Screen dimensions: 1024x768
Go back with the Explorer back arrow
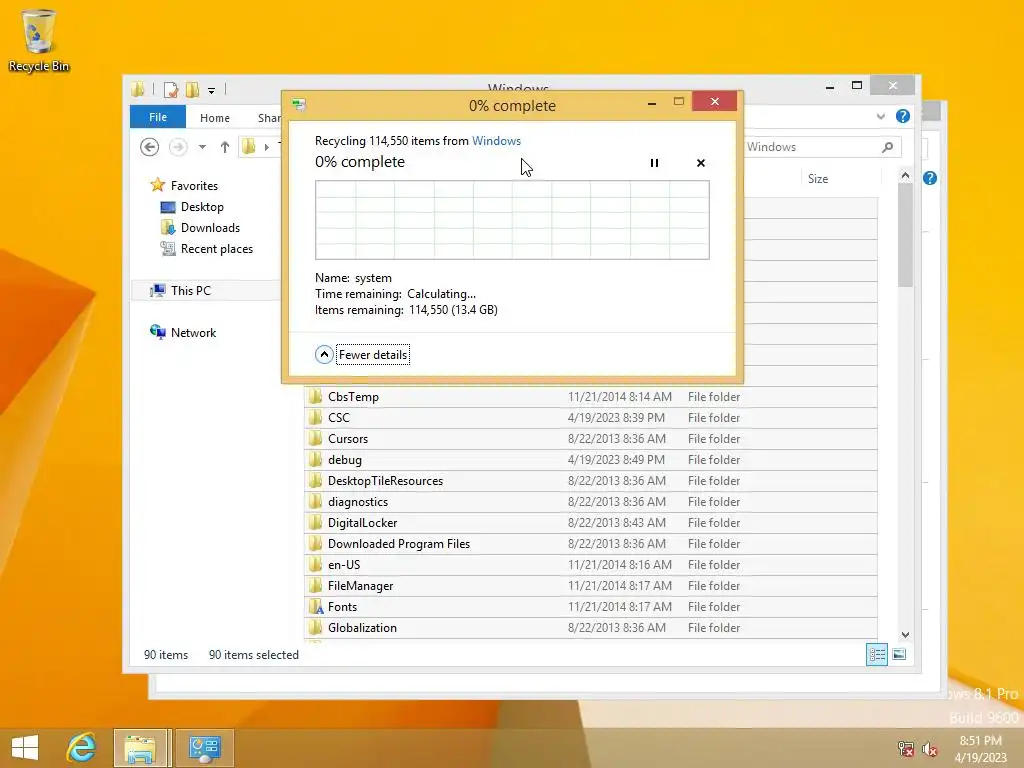(x=150, y=147)
